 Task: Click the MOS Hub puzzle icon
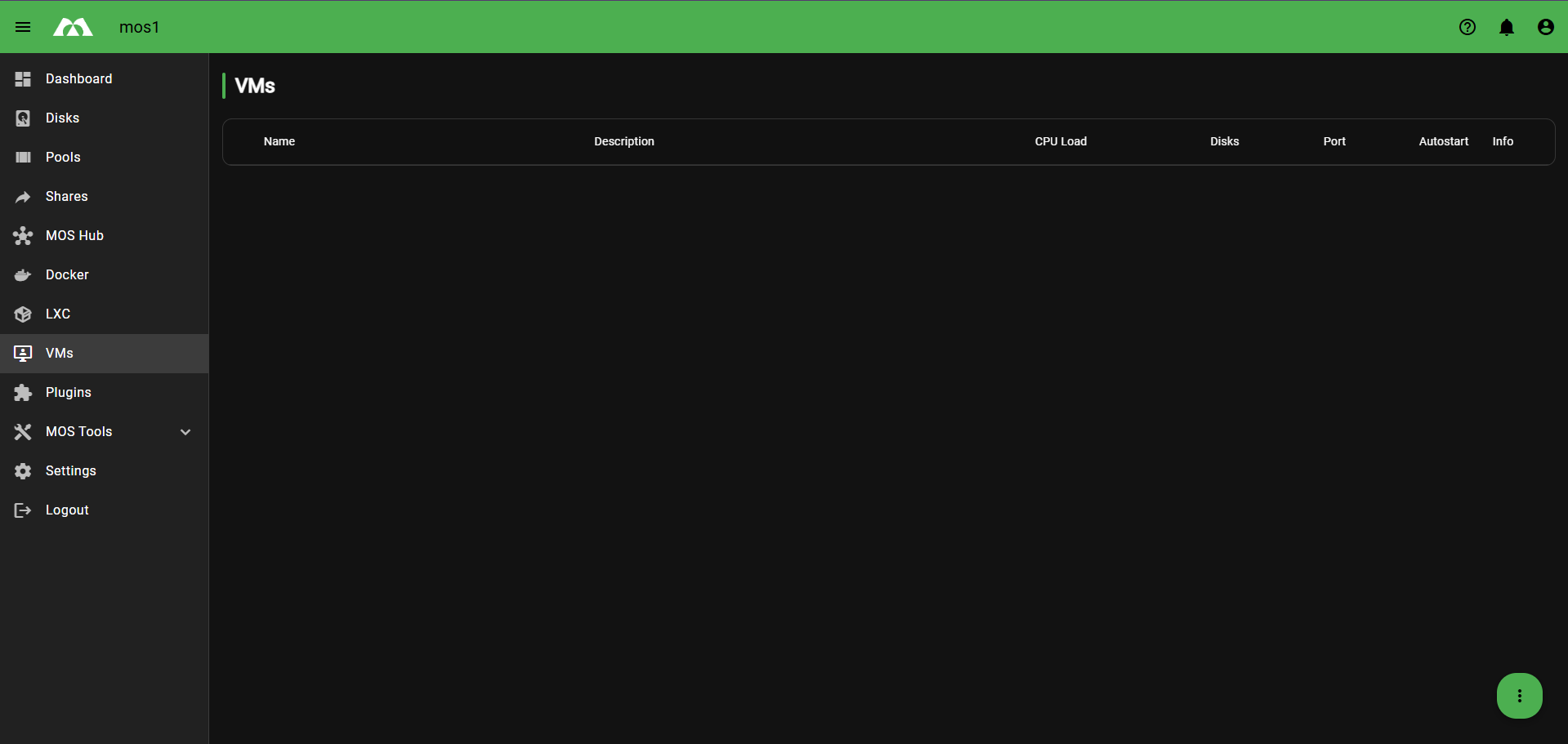pos(22,235)
